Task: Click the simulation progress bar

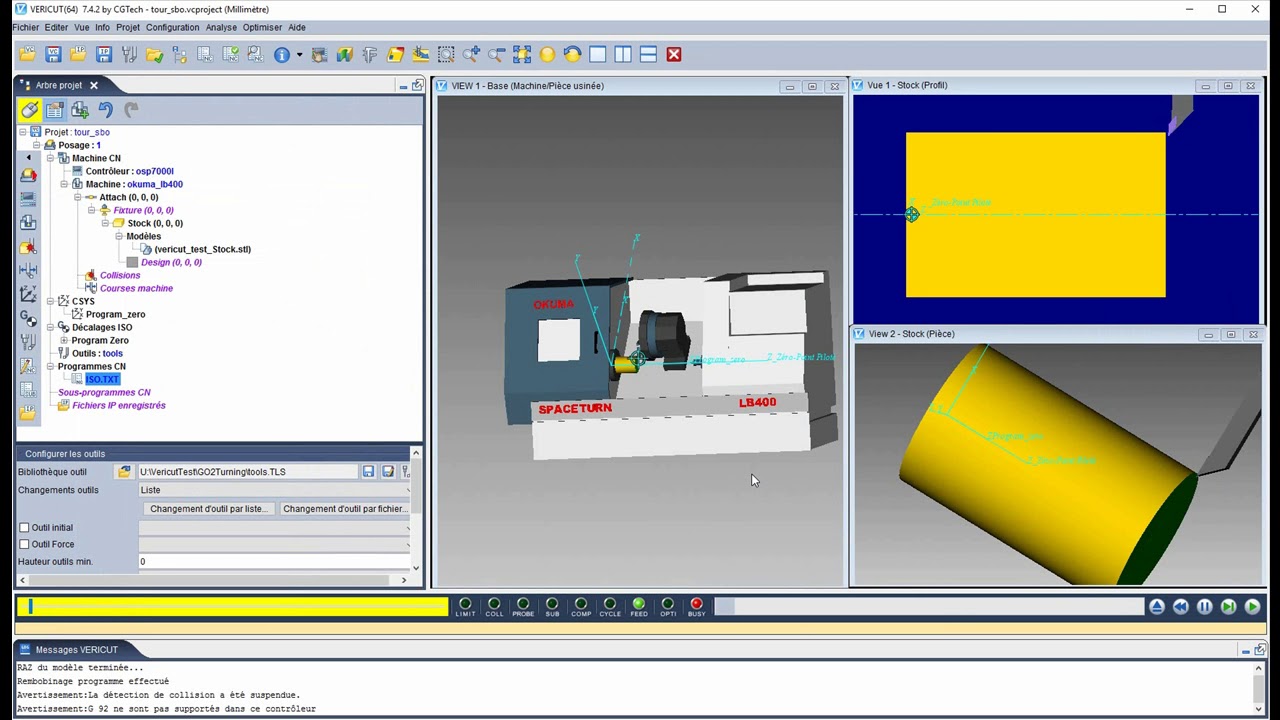Action: 930,606
